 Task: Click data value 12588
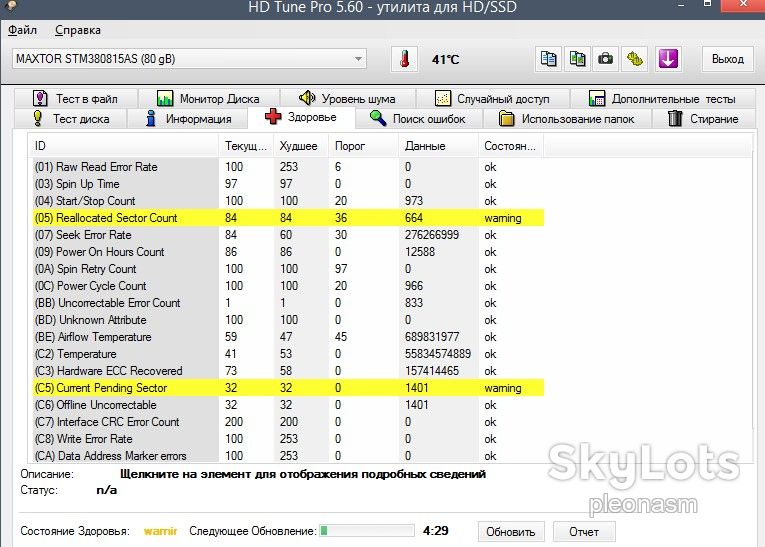420,252
